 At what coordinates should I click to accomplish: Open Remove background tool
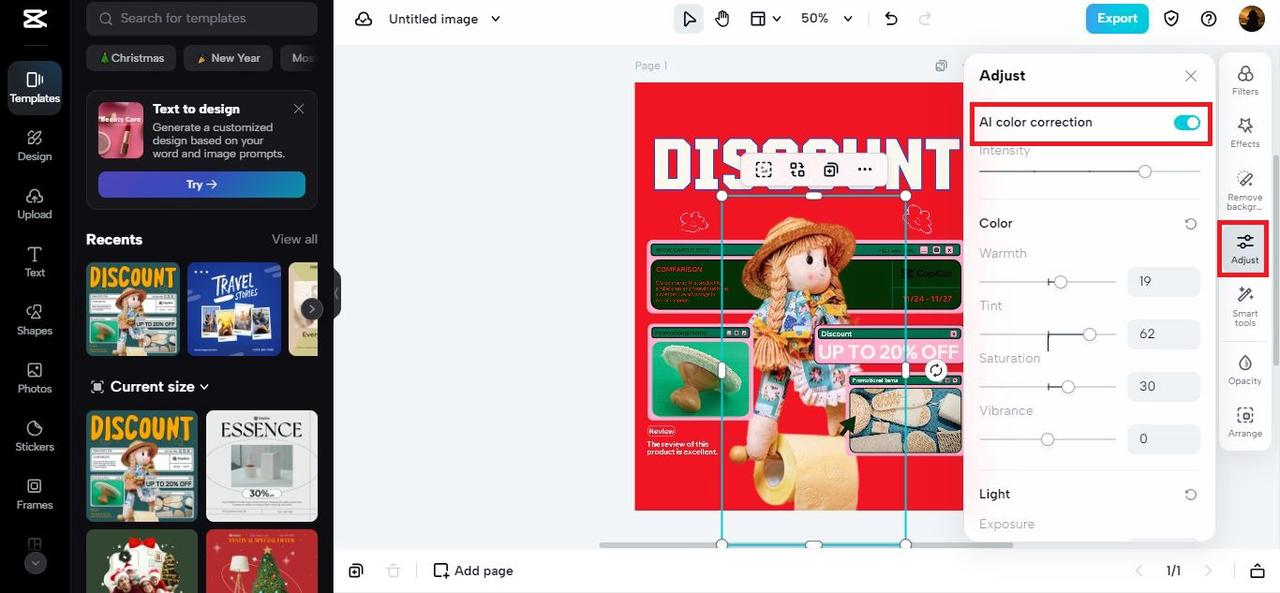pos(1245,189)
